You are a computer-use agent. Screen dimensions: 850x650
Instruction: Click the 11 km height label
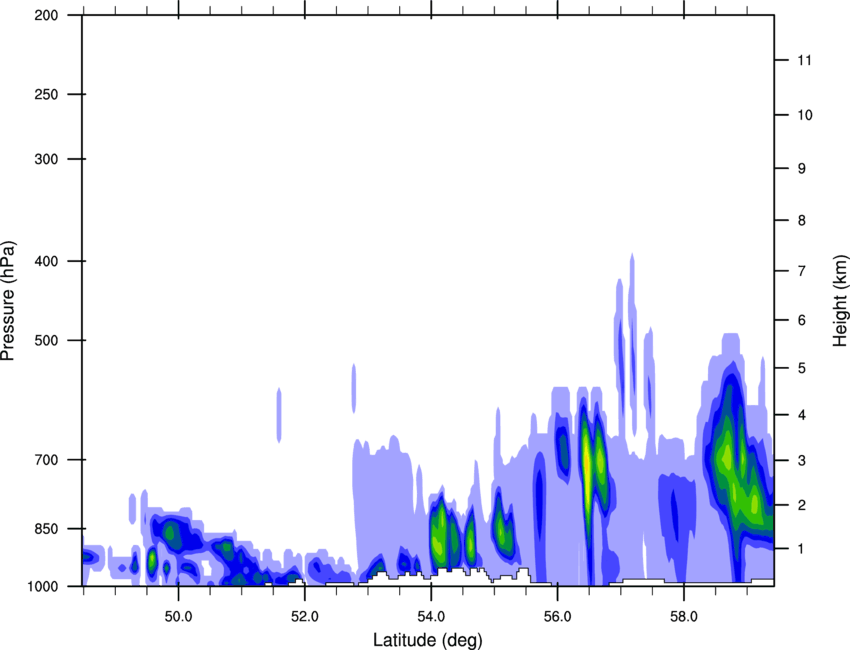[804, 60]
